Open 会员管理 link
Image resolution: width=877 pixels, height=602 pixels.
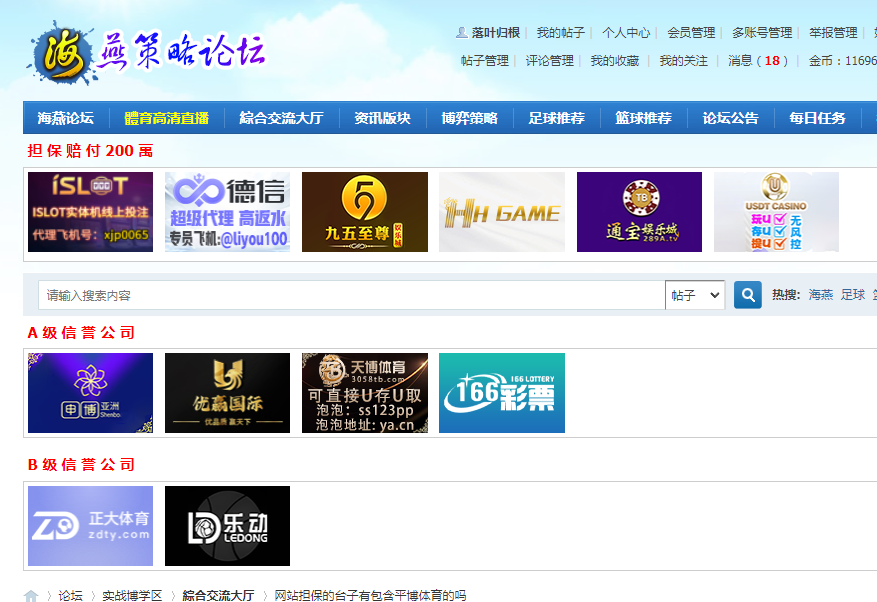coord(691,32)
